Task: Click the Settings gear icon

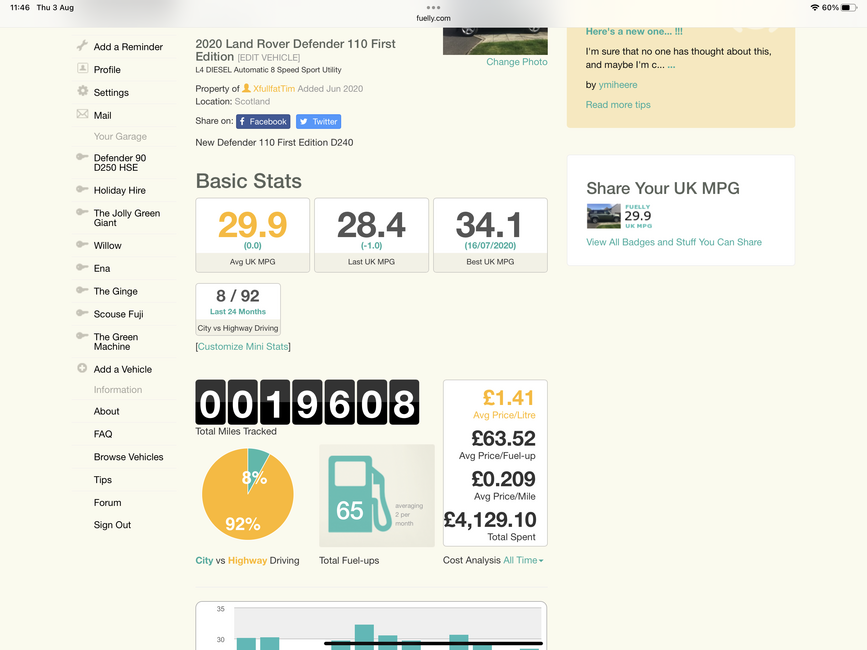Action: (x=82, y=91)
